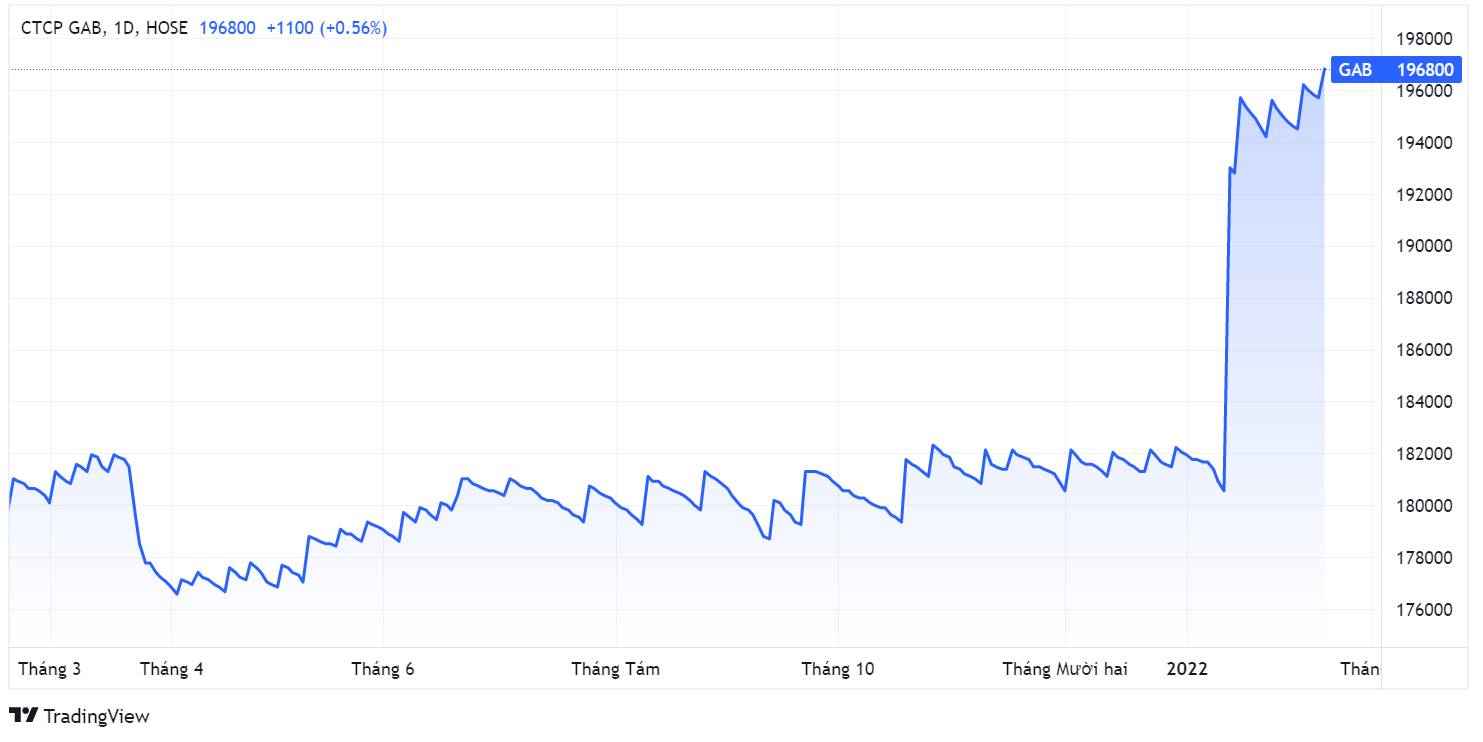Select the current price value 196800 in header

(227, 28)
